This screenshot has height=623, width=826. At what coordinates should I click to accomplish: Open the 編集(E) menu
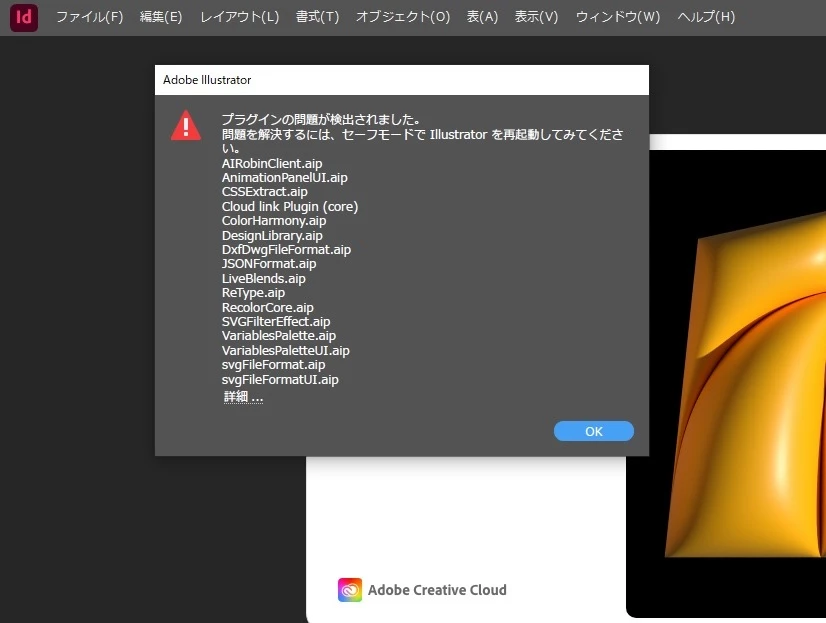click(x=161, y=17)
